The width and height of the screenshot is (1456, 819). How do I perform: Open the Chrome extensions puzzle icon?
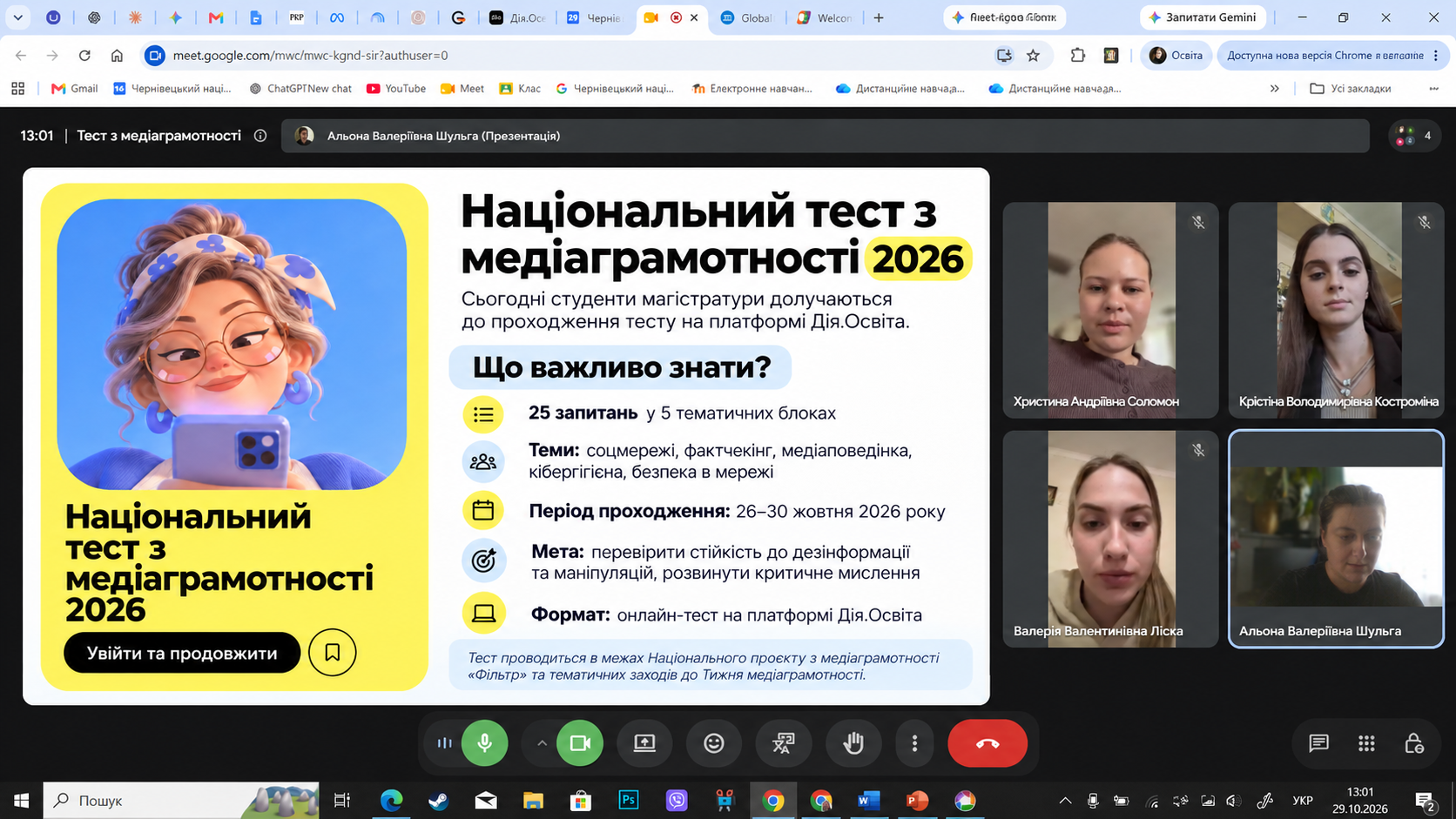coord(1077,56)
